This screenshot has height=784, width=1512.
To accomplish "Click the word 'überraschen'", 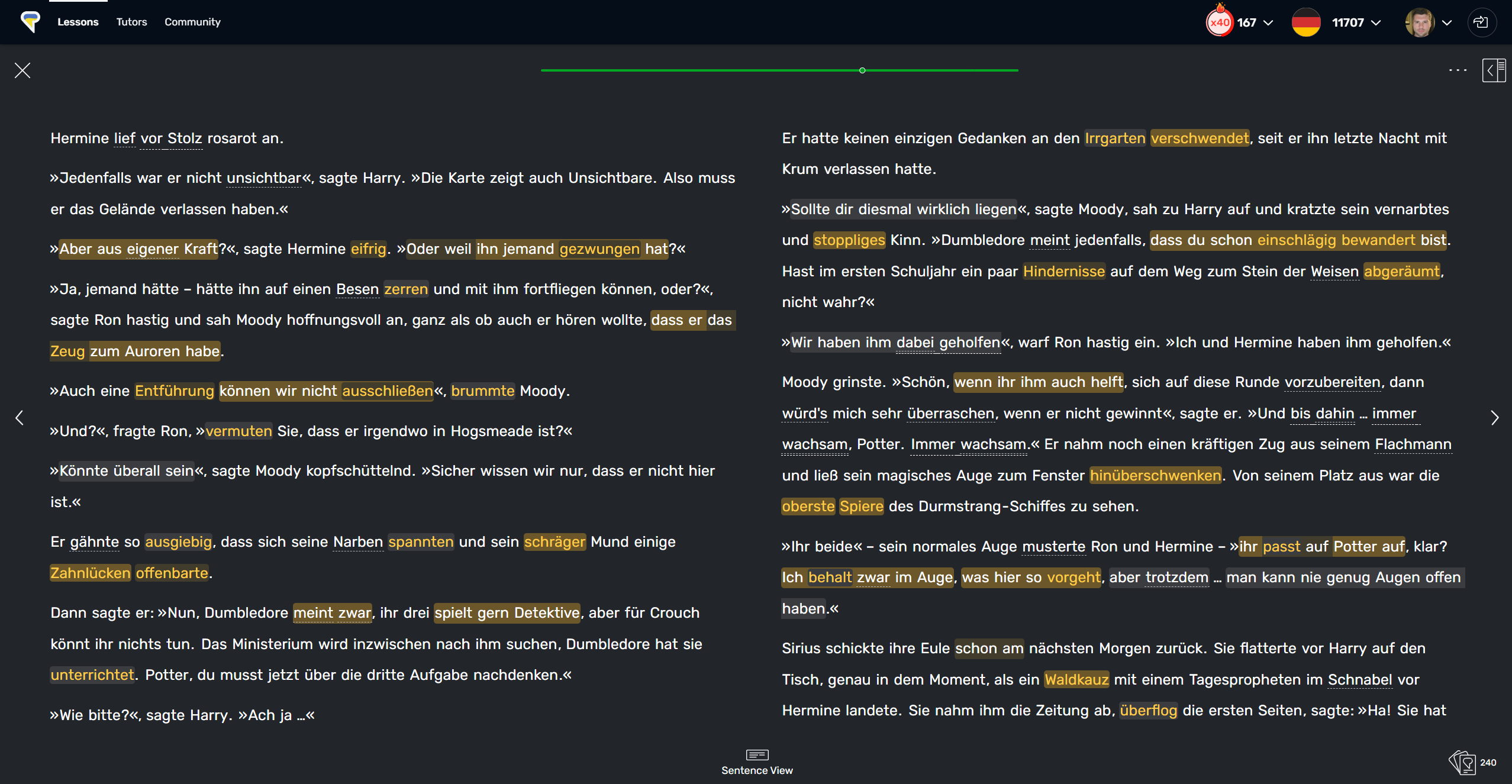I will click(x=951, y=413).
